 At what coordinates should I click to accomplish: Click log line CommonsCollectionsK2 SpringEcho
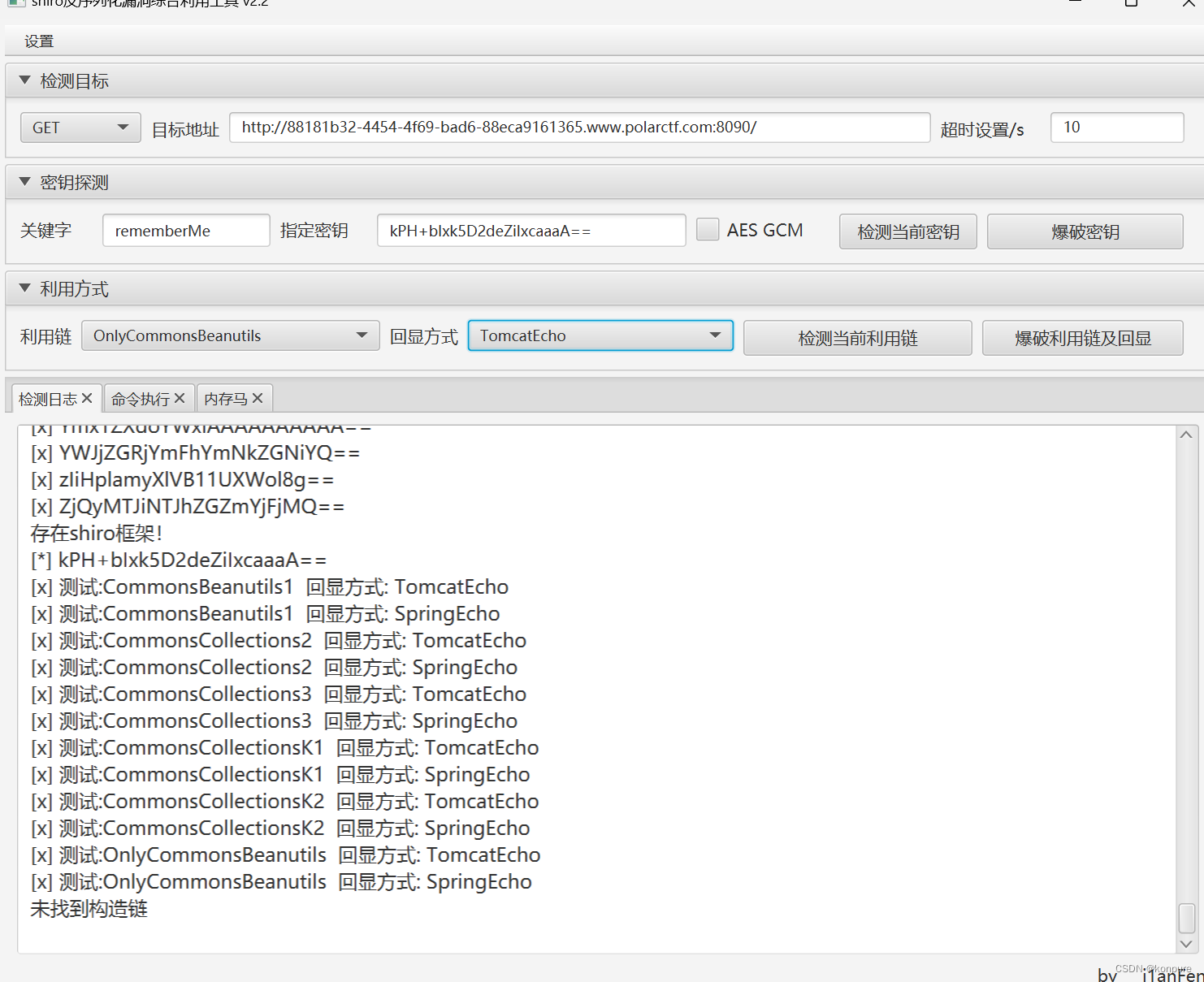click(280, 828)
